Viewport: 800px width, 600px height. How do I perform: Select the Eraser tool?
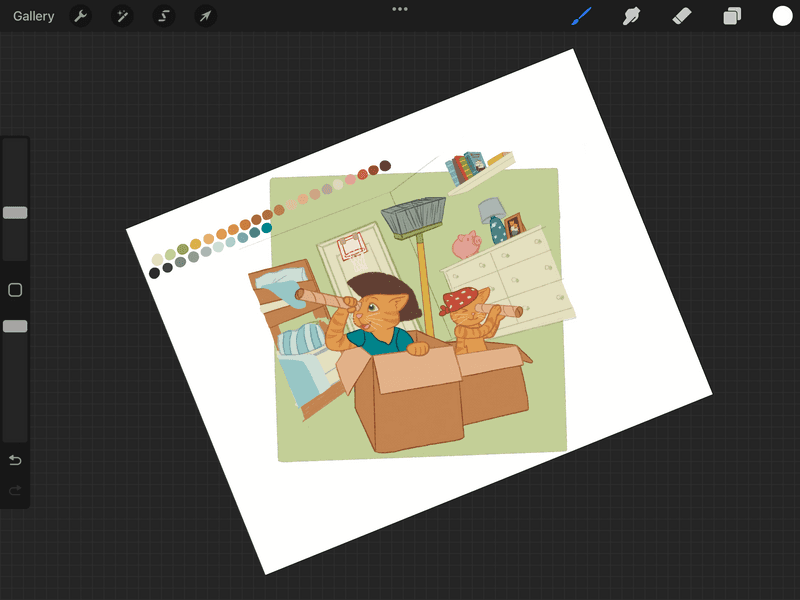[682, 16]
